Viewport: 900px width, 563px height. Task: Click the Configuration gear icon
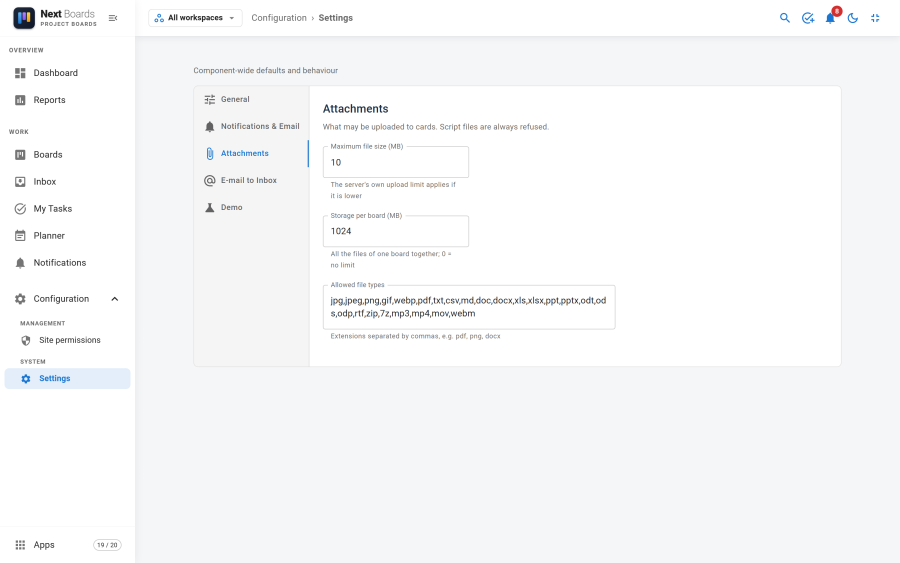(20, 298)
